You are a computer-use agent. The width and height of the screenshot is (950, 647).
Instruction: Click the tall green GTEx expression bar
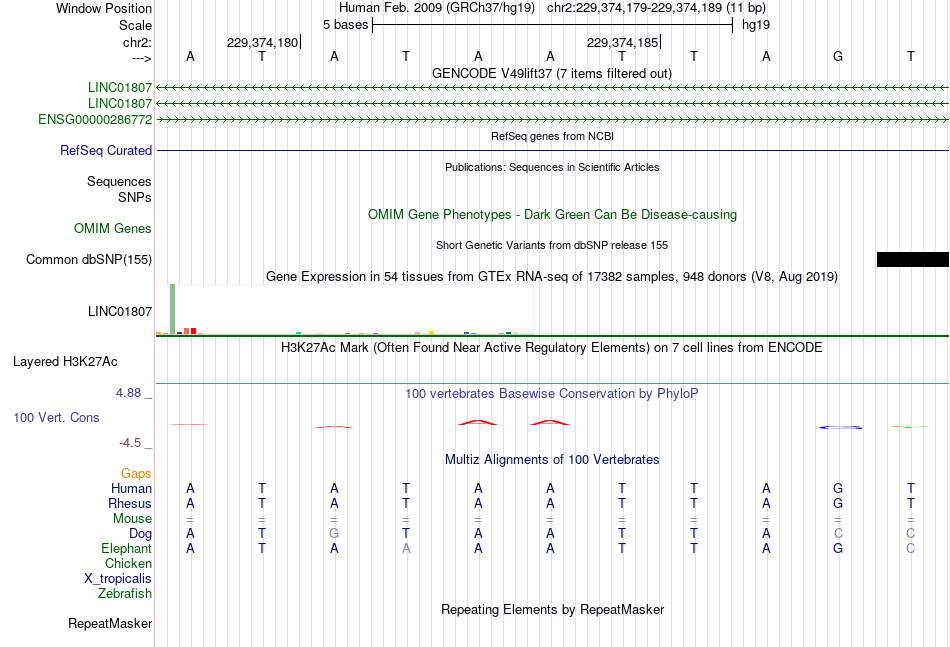(173, 308)
